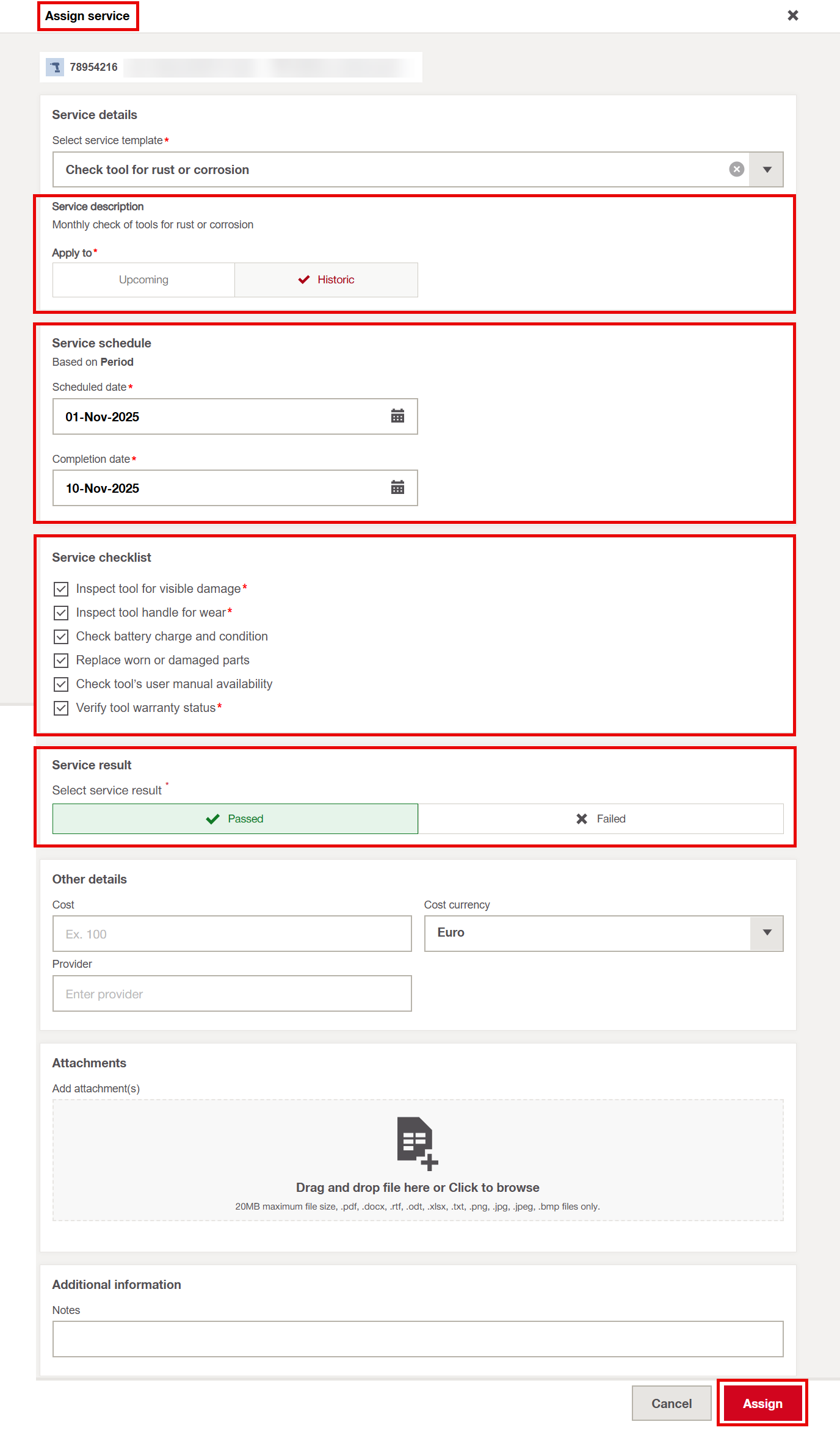Click into the Notes text box
The width and height of the screenshot is (840, 1430).
click(418, 1339)
